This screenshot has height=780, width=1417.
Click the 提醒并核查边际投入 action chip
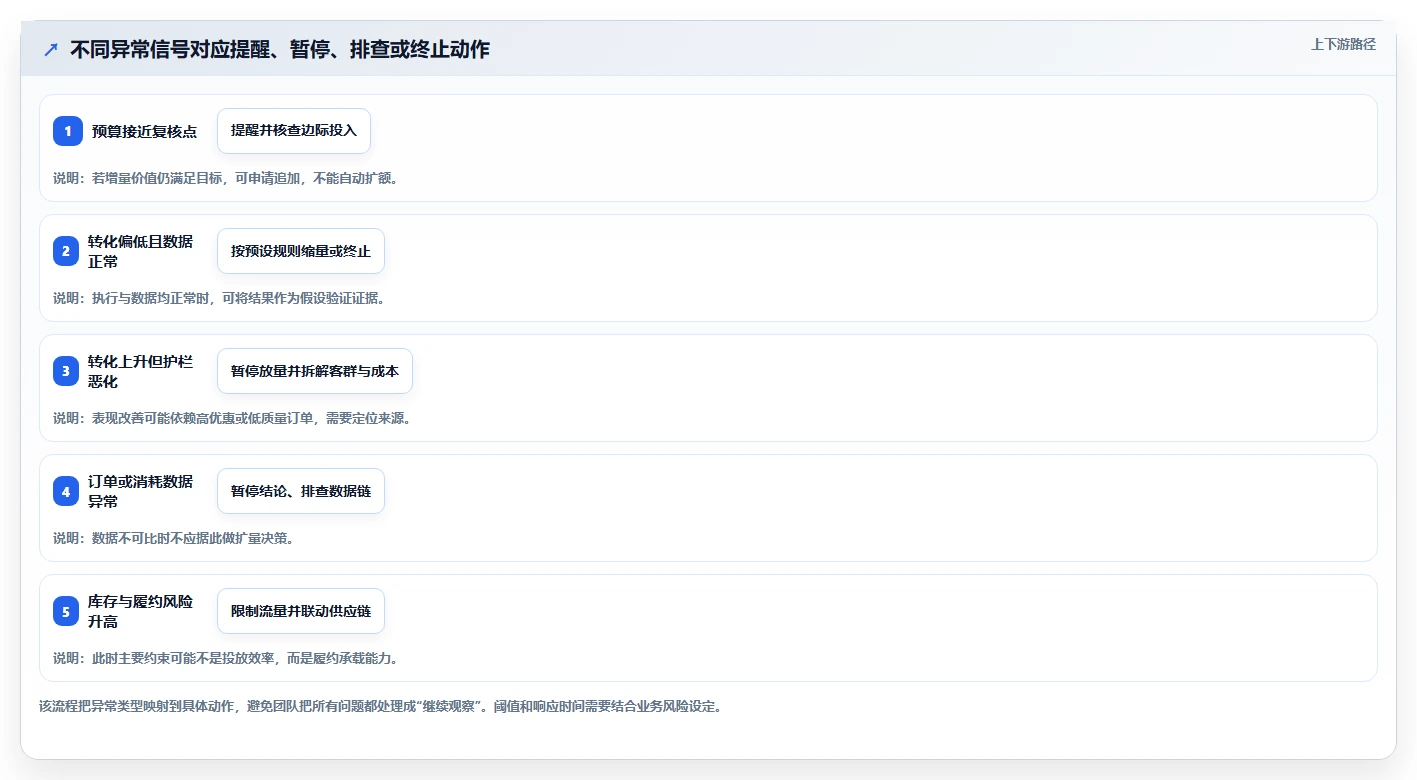click(294, 131)
